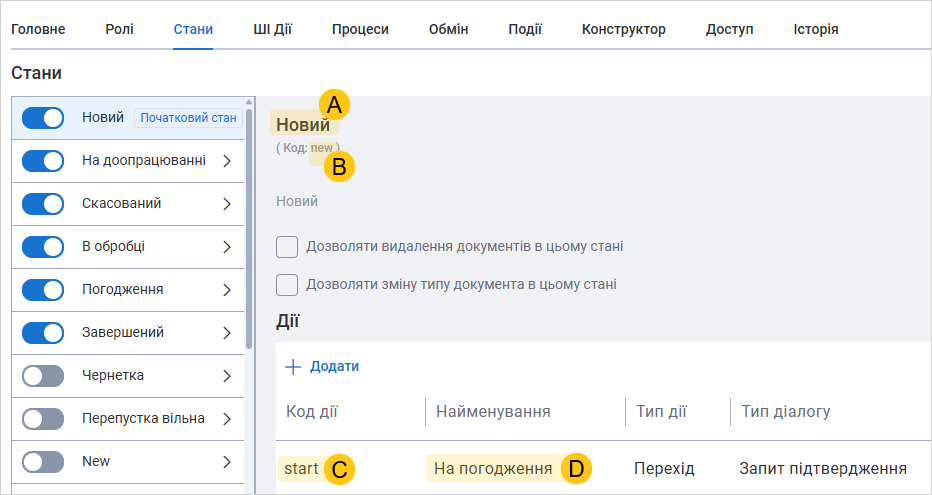Click the Початковий стан badge
This screenshot has width=932, height=495.
[x=188, y=118]
